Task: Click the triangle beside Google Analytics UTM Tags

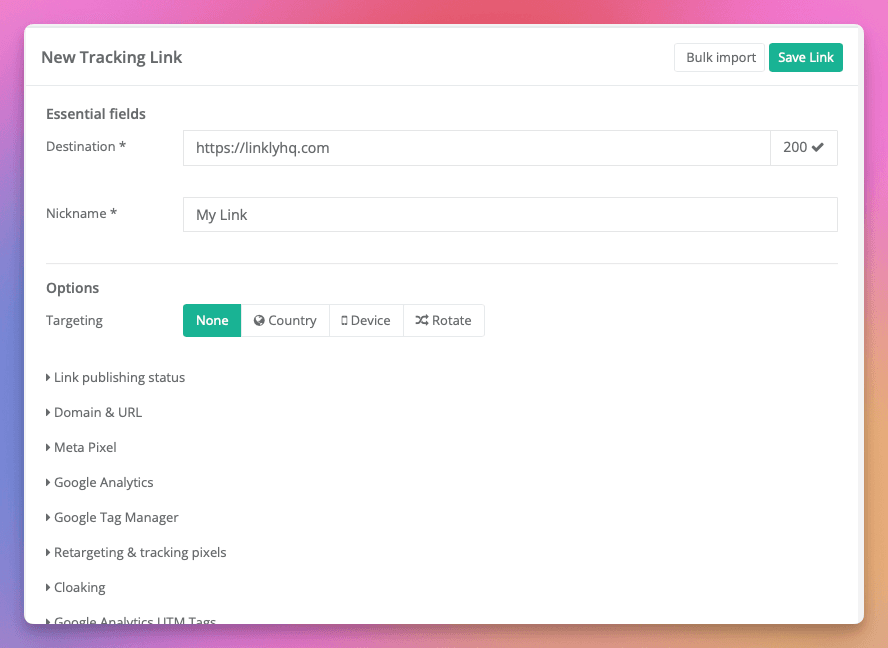Action: [x=47, y=621]
